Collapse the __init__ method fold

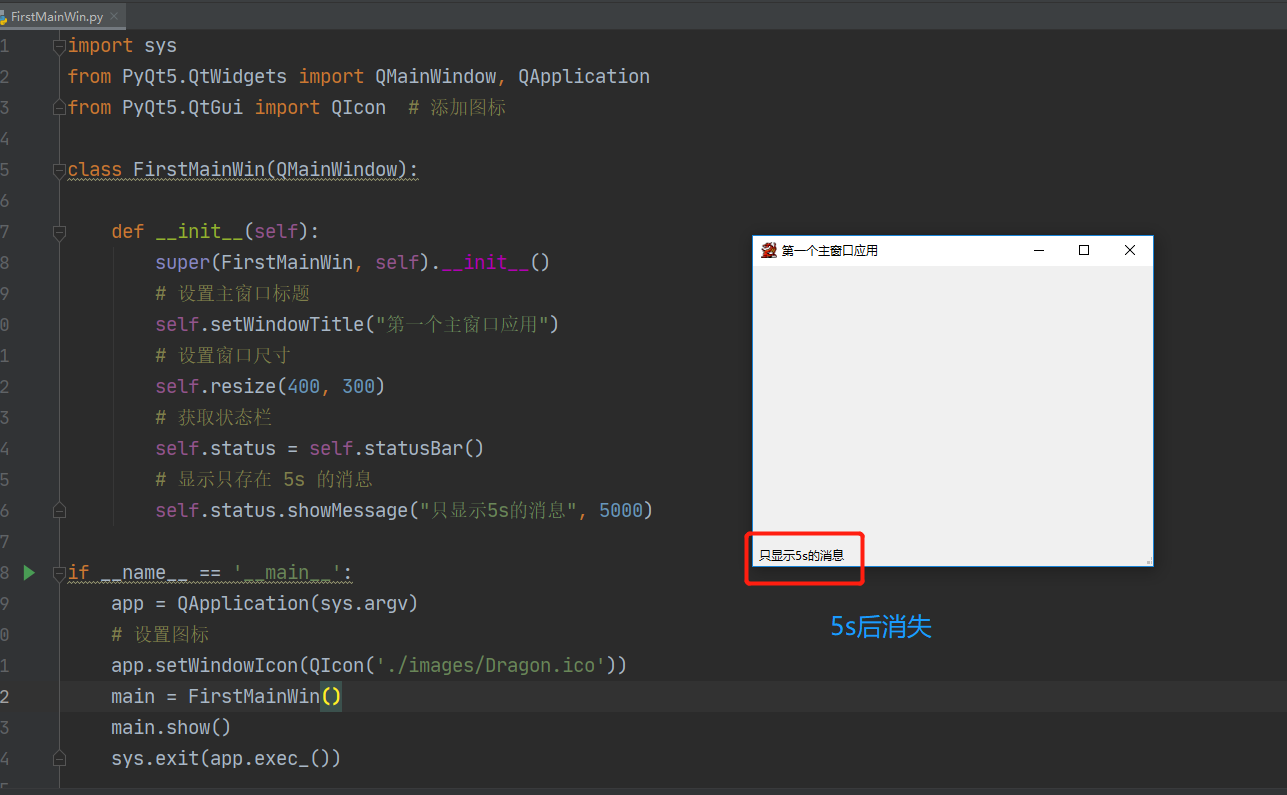pyautogui.click(x=59, y=232)
